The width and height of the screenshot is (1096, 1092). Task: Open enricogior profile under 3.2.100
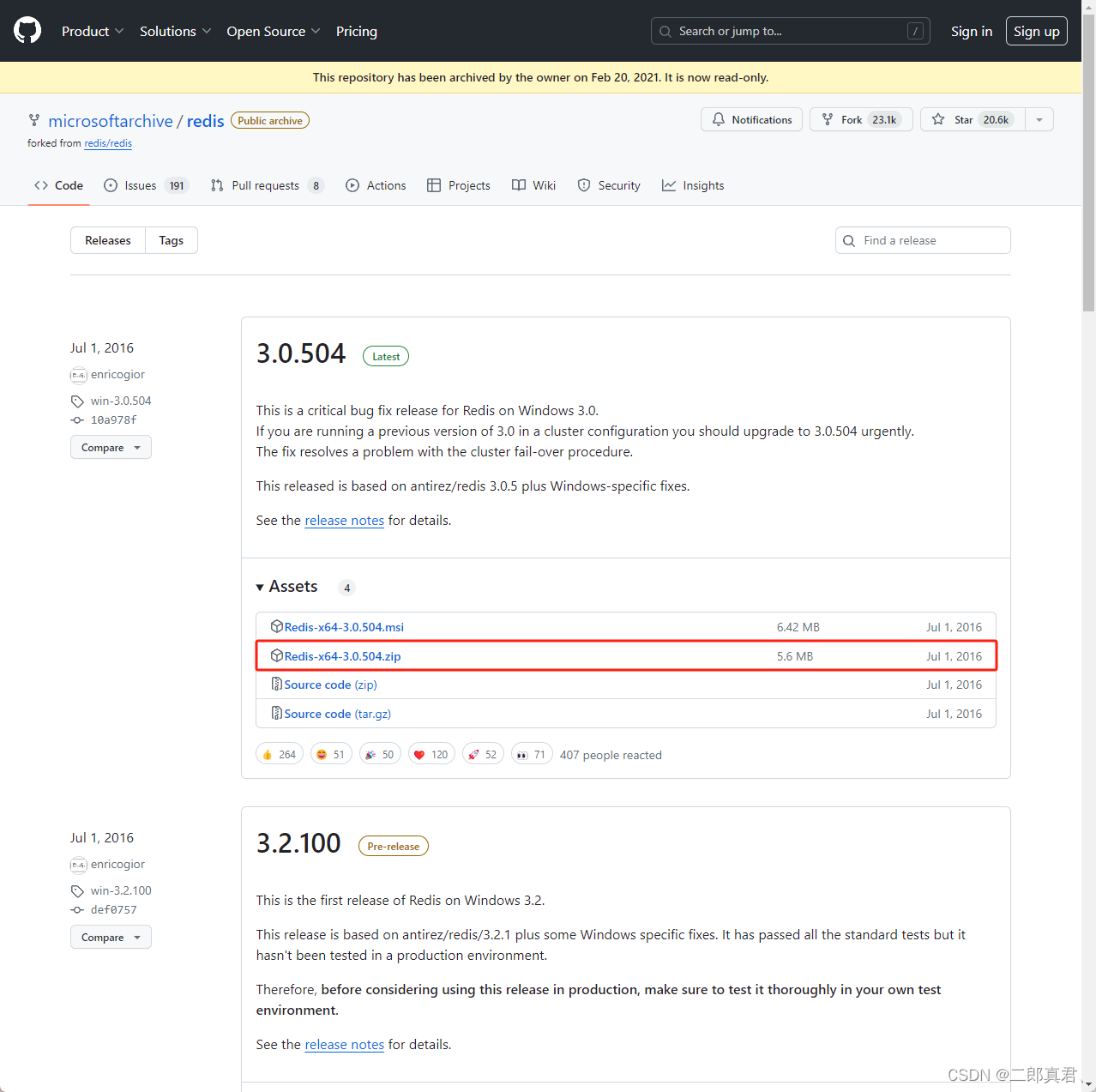click(x=117, y=864)
